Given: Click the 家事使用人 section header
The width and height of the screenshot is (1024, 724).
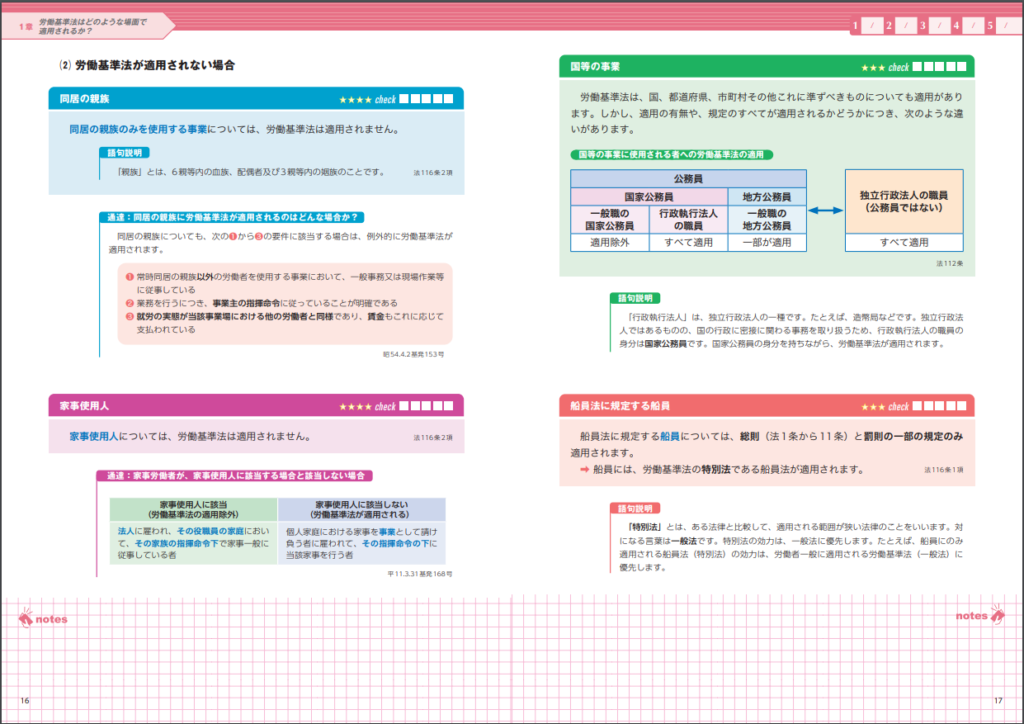Looking at the screenshot, I should [256, 405].
